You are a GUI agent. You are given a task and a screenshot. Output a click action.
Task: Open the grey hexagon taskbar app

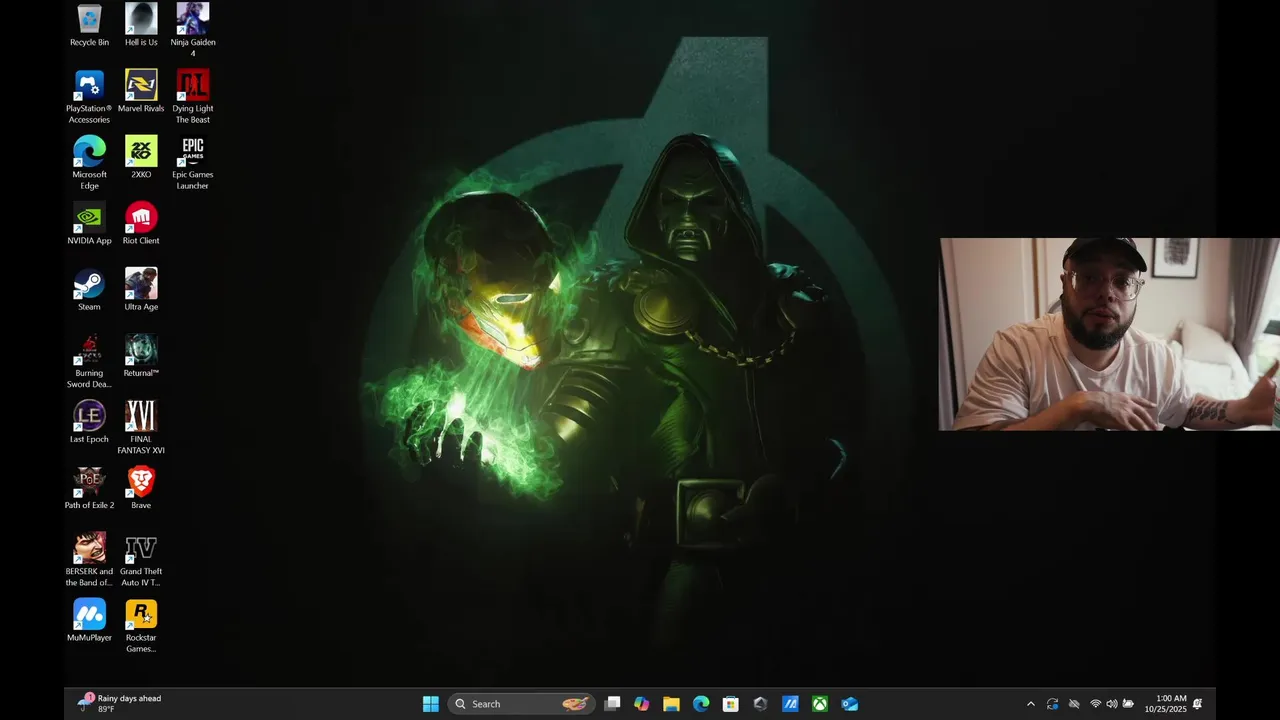pyautogui.click(x=760, y=704)
